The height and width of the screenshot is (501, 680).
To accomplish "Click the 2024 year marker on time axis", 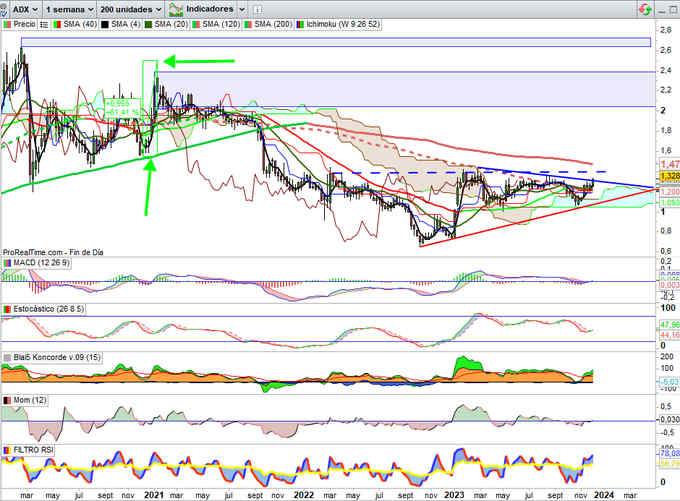I will [x=604, y=495].
